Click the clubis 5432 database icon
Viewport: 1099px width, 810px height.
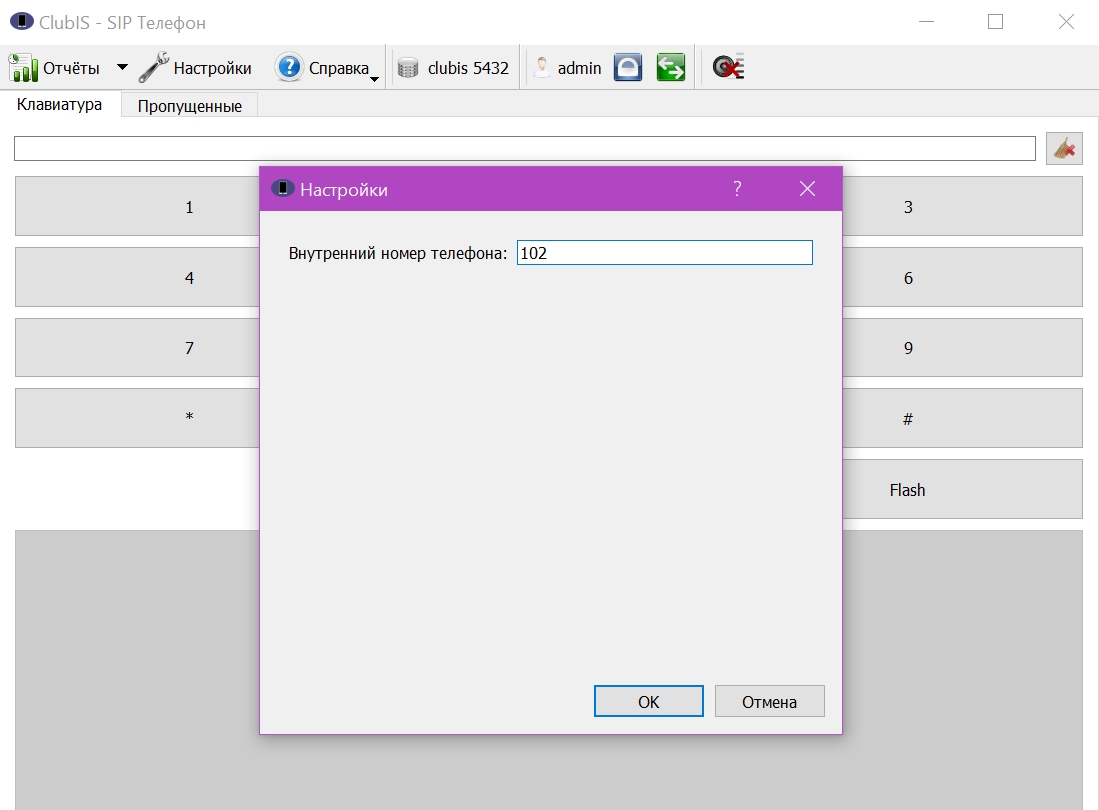click(x=408, y=68)
